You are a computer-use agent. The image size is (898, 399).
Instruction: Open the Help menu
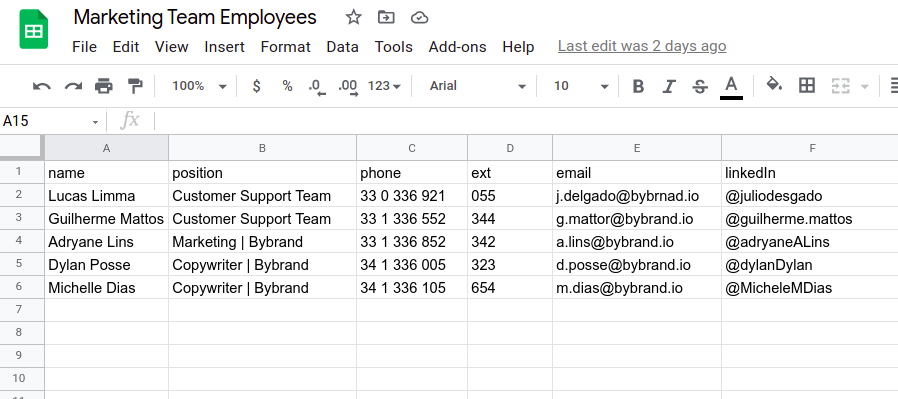pos(518,47)
